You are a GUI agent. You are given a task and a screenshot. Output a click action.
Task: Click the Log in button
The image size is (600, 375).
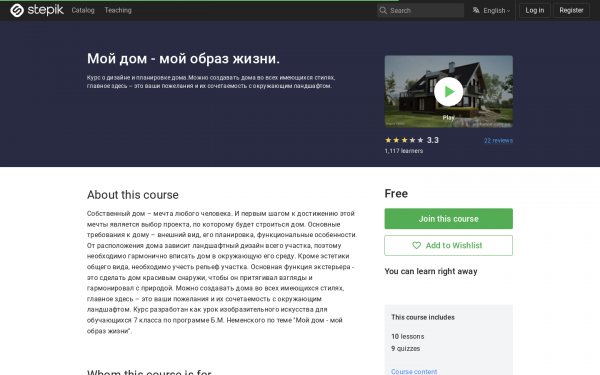[x=535, y=10]
